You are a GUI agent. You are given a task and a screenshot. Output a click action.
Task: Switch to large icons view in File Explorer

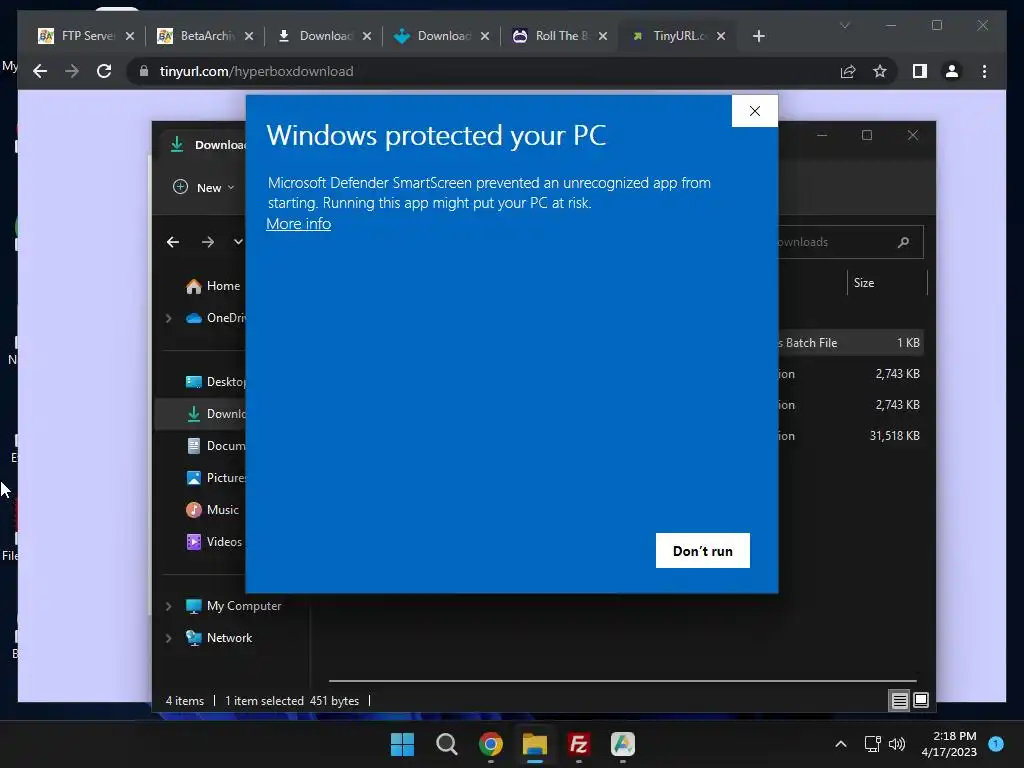pos(921,701)
